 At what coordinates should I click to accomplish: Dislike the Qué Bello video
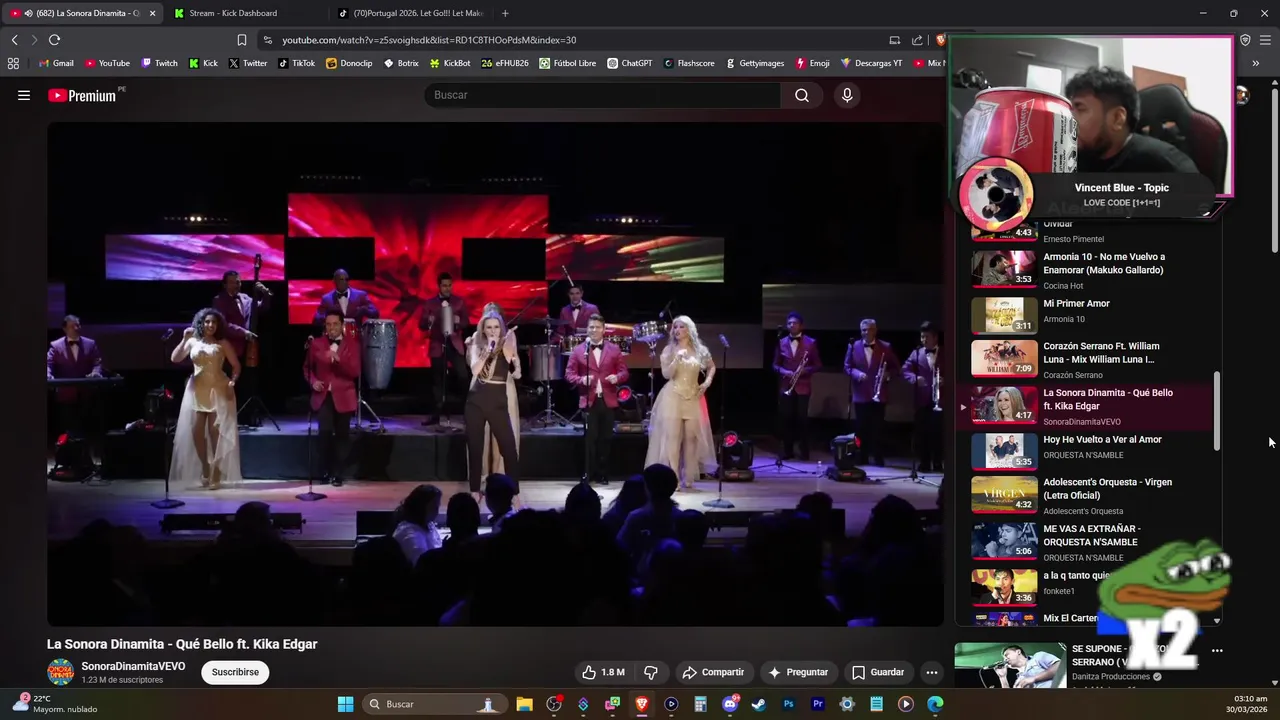click(x=651, y=672)
